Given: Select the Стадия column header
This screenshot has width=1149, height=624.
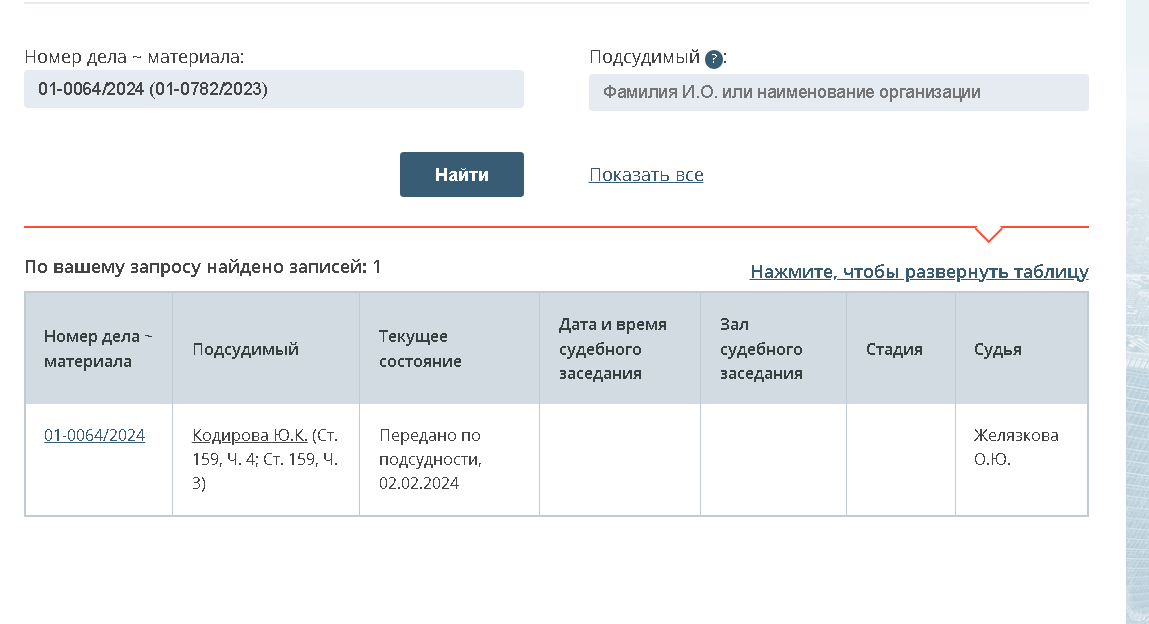Looking at the screenshot, I should coord(894,349).
